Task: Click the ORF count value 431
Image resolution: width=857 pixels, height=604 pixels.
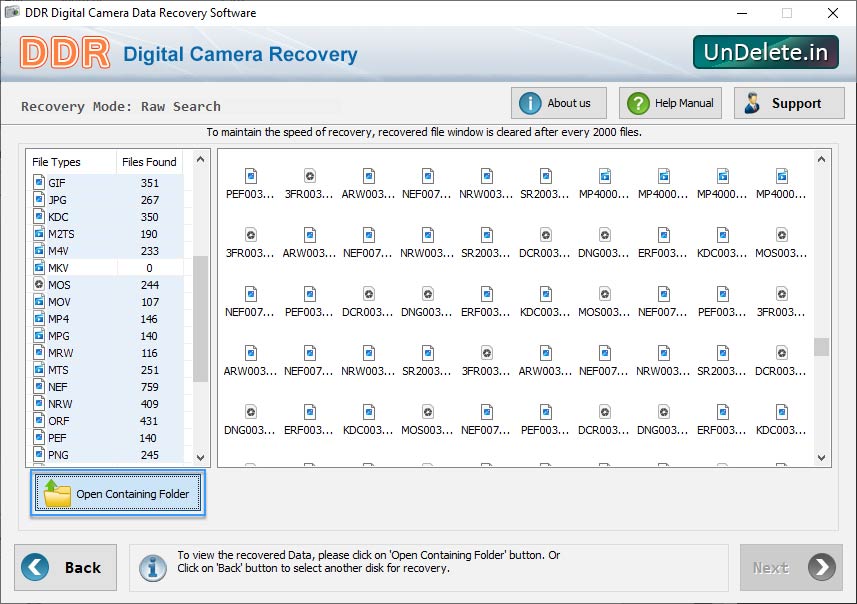Action: click(x=149, y=421)
